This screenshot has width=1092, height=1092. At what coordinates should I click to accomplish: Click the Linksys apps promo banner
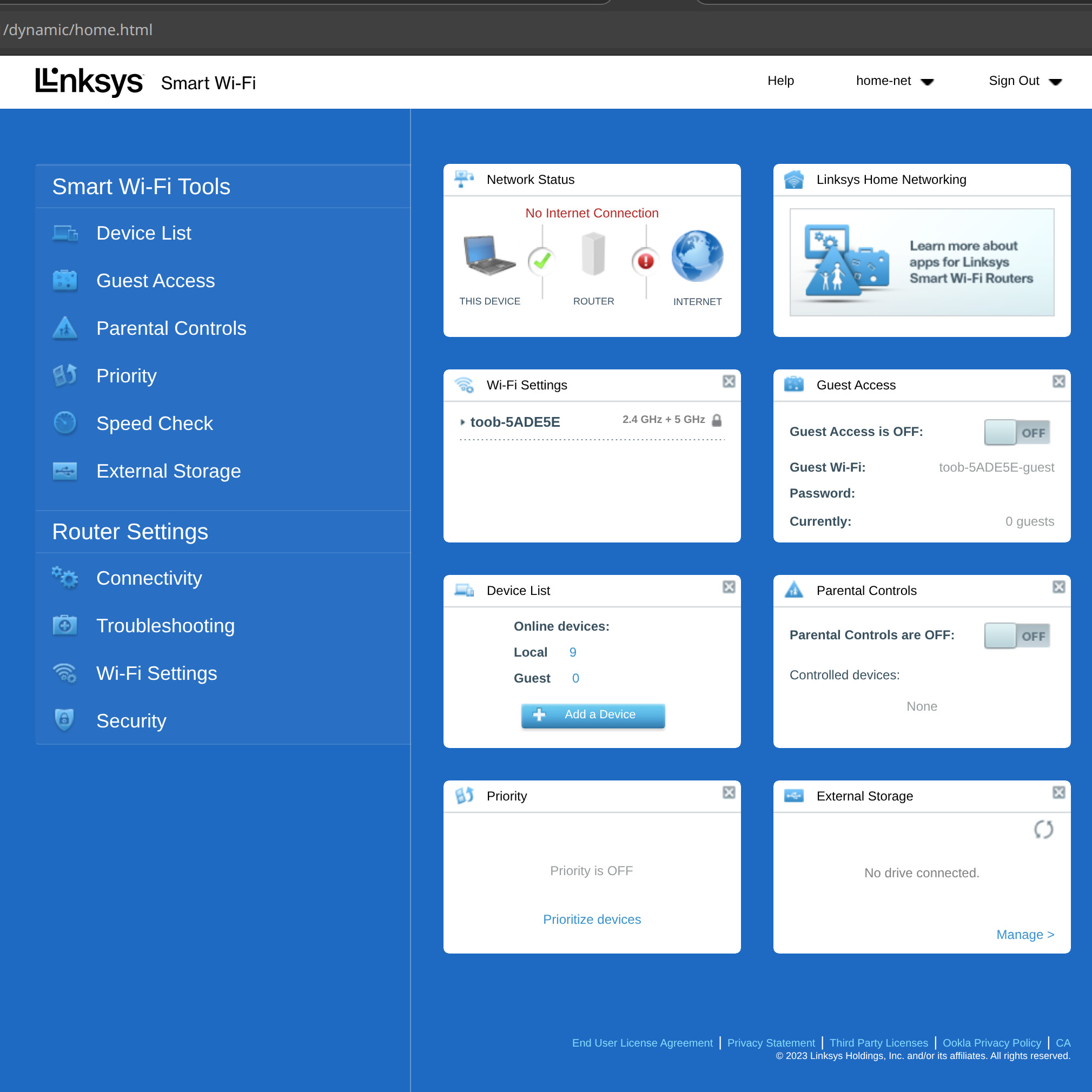(x=921, y=262)
